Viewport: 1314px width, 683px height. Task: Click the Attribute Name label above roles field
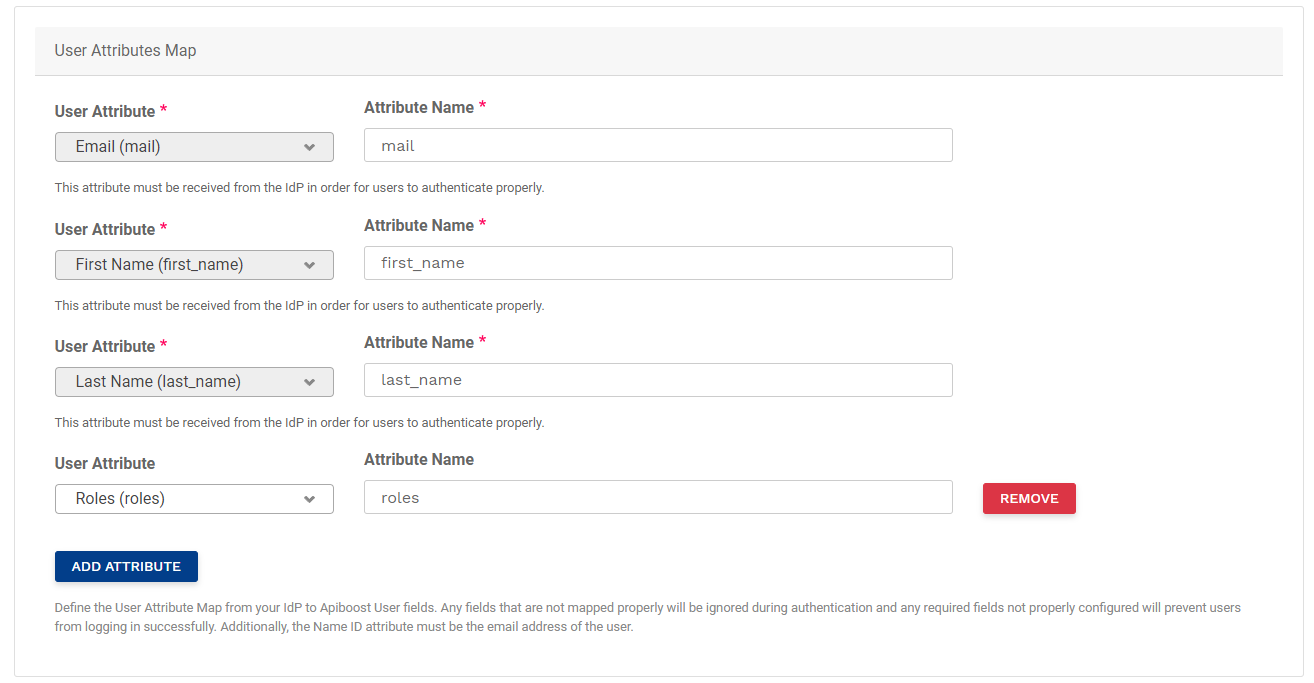click(x=419, y=459)
